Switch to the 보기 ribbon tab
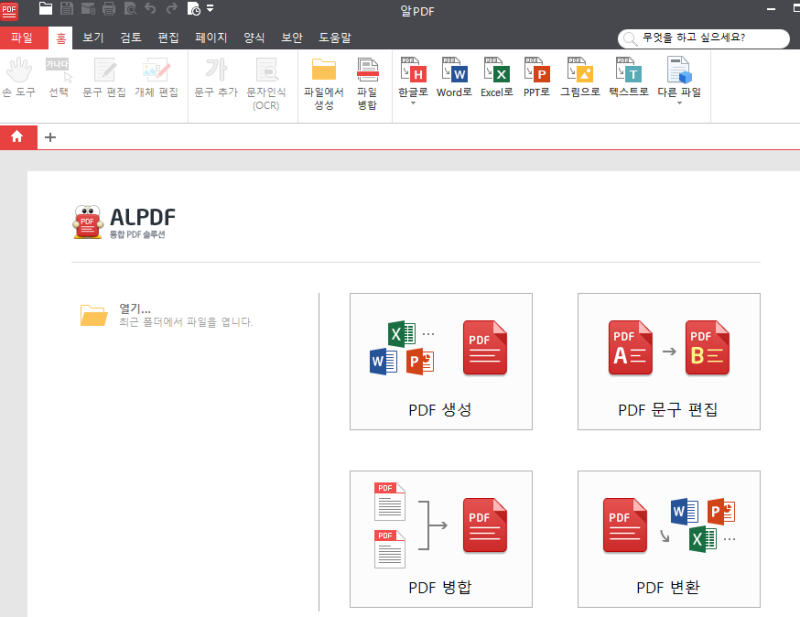 [x=93, y=37]
